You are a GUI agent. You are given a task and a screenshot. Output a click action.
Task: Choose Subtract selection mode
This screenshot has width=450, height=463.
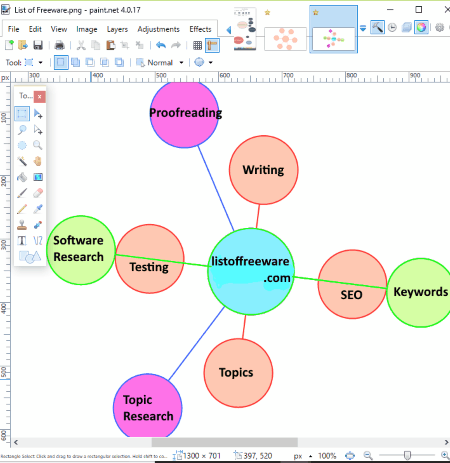90,62
